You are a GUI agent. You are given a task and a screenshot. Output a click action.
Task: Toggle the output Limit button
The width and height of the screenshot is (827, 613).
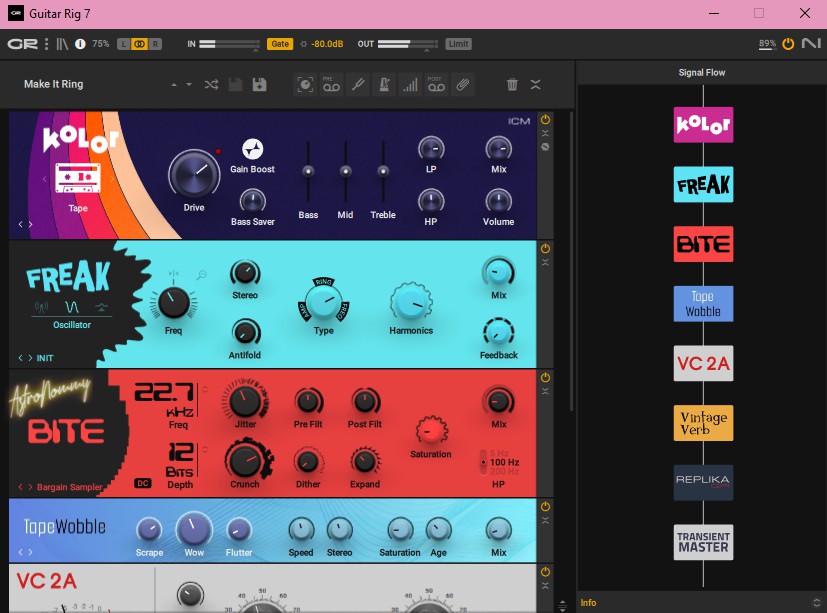pyautogui.click(x=458, y=44)
